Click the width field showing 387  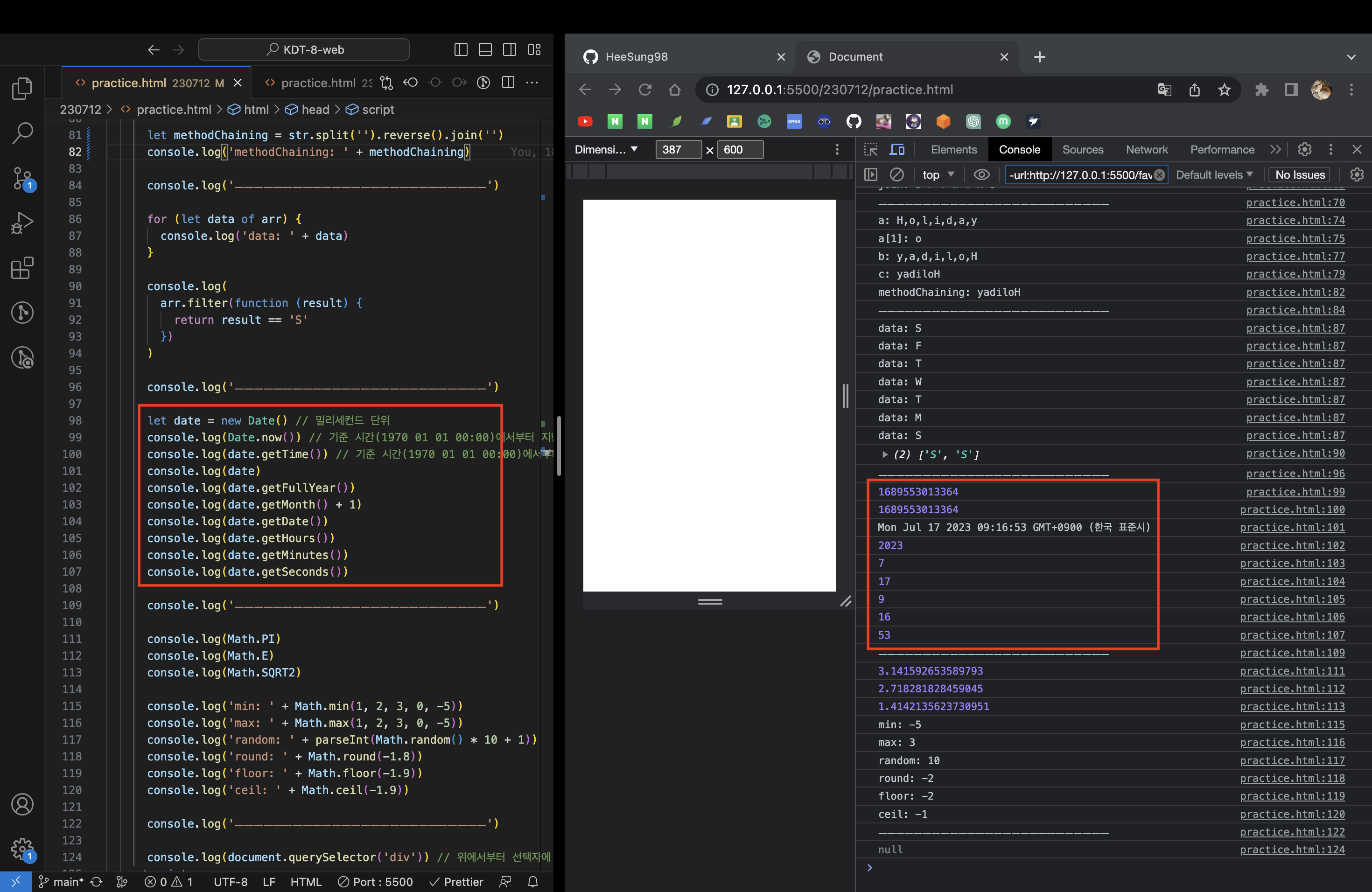[x=678, y=149]
